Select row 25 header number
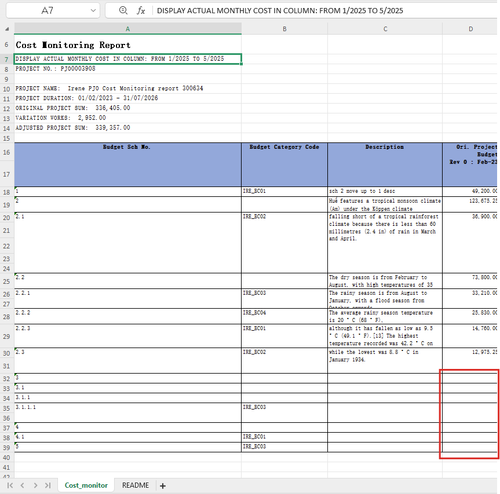This screenshot has width=500, height=494. pyautogui.click(x=7, y=281)
